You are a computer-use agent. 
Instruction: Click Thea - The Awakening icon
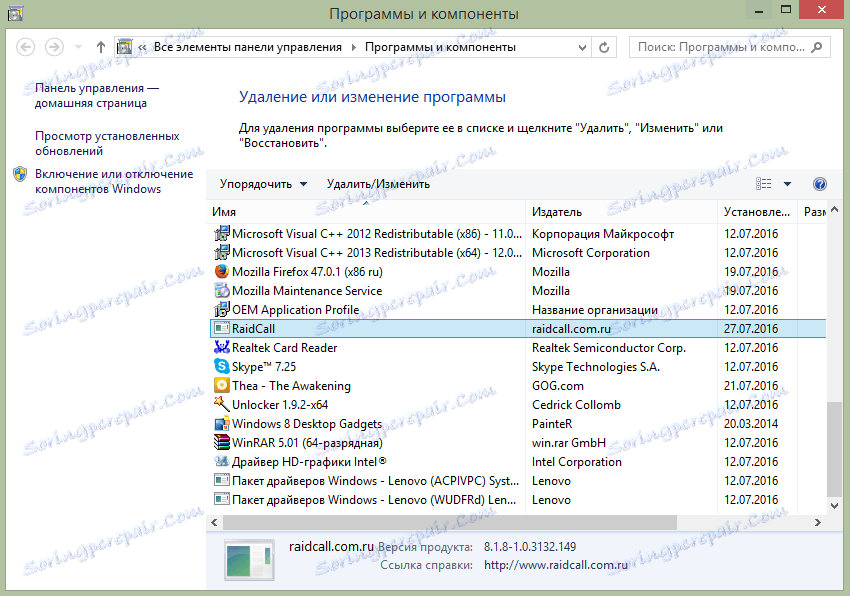coord(222,385)
